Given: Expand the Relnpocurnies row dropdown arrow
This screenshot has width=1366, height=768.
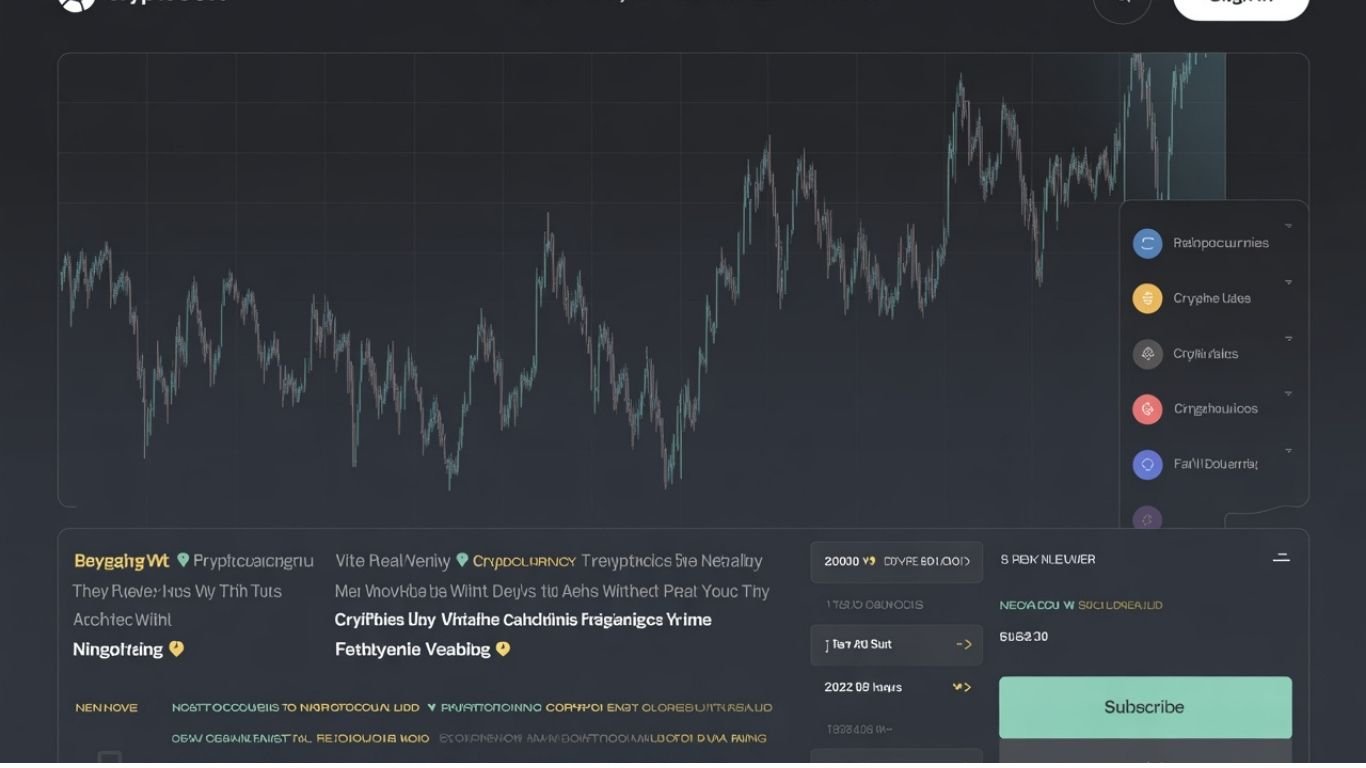Looking at the screenshot, I should [1288, 227].
